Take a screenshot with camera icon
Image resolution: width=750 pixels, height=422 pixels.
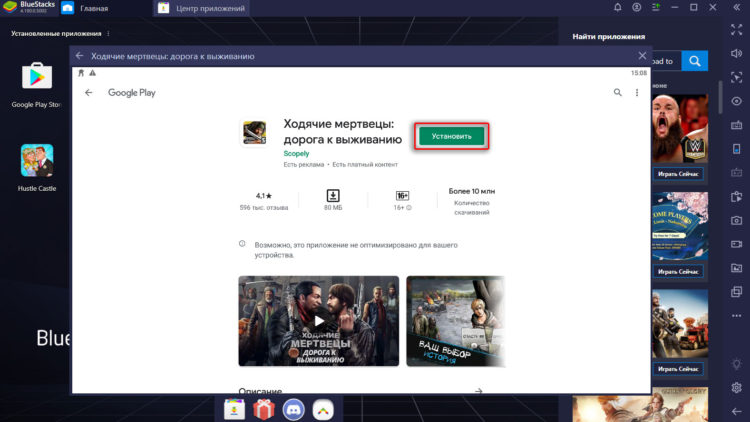737,220
